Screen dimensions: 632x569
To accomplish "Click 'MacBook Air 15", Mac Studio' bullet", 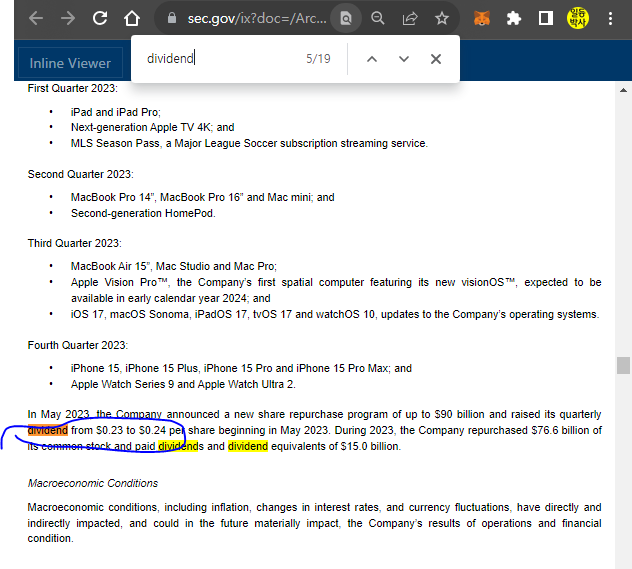I will [x=174, y=266].
